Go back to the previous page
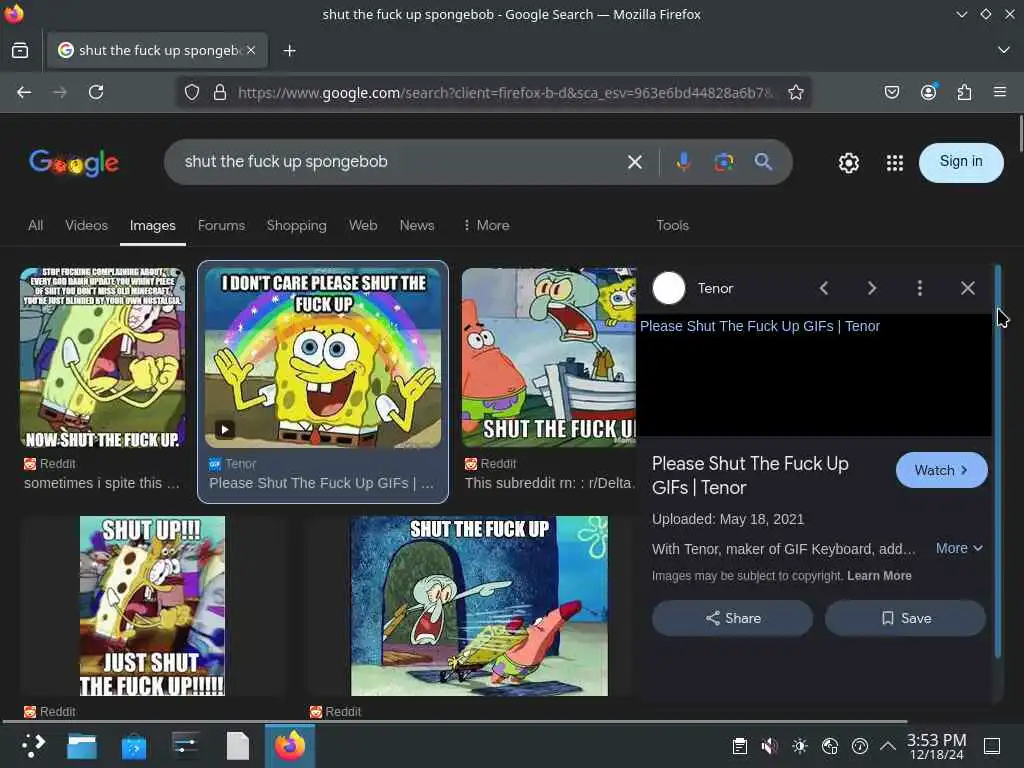Image resolution: width=1024 pixels, height=768 pixels. [x=24, y=92]
